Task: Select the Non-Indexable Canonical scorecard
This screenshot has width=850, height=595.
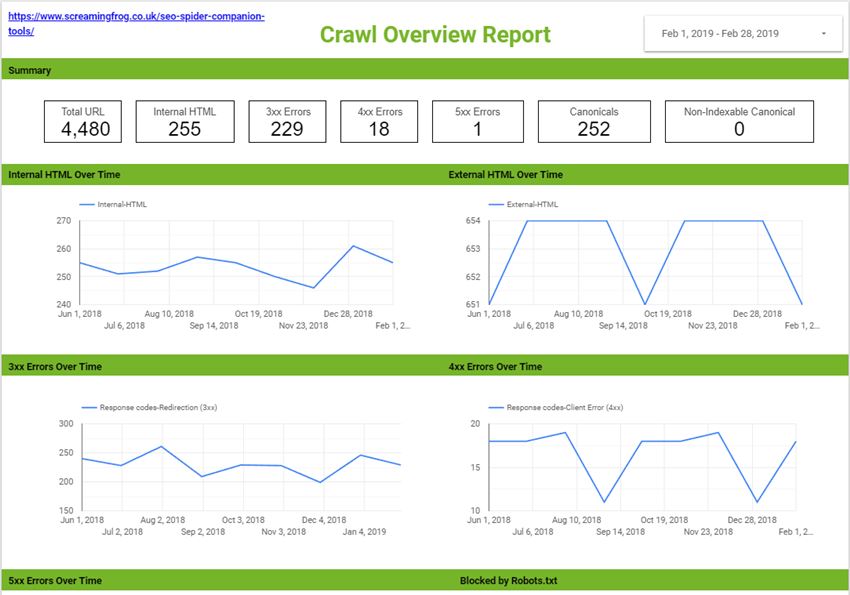Action: coord(739,121)
